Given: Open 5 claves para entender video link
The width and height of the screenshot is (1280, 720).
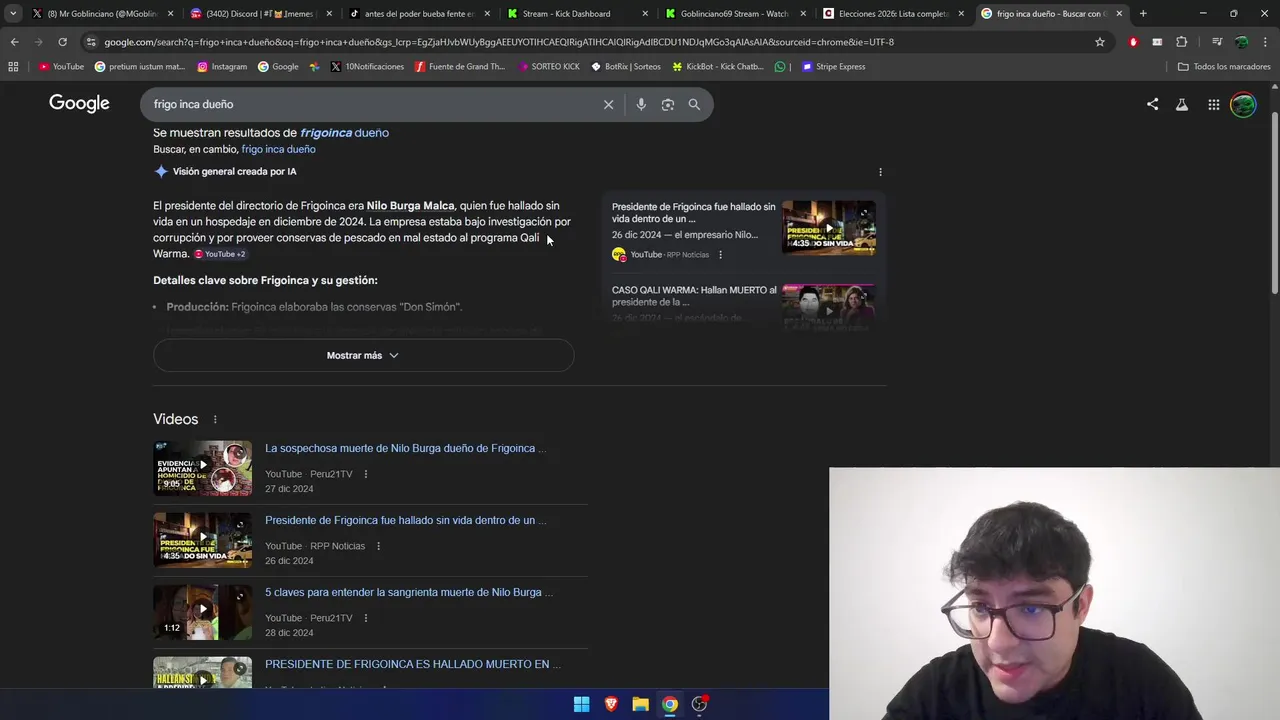Looking at the screenshot, I should tap(409, 592).
